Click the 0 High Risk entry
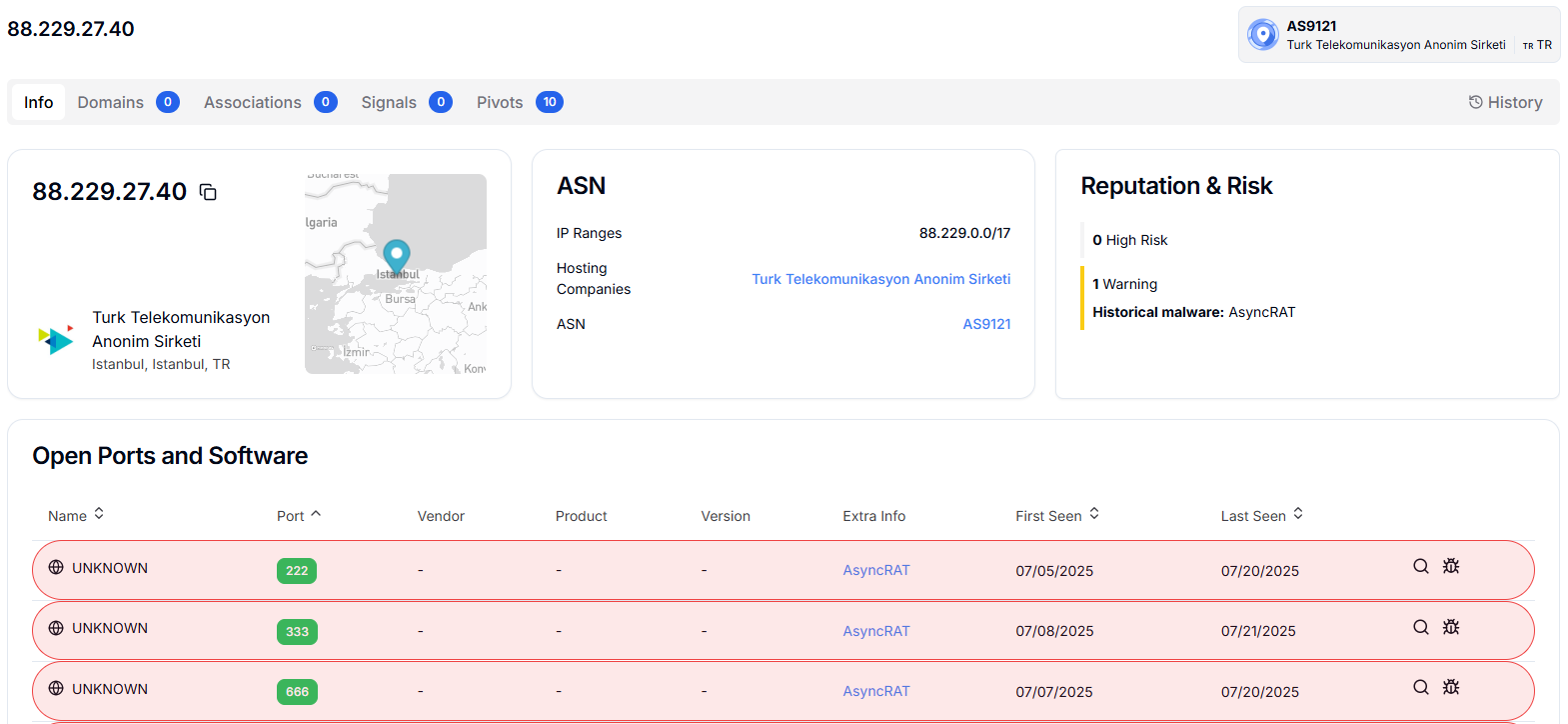Viewport: 1568px width, 724px height. tap(1130, 240)
